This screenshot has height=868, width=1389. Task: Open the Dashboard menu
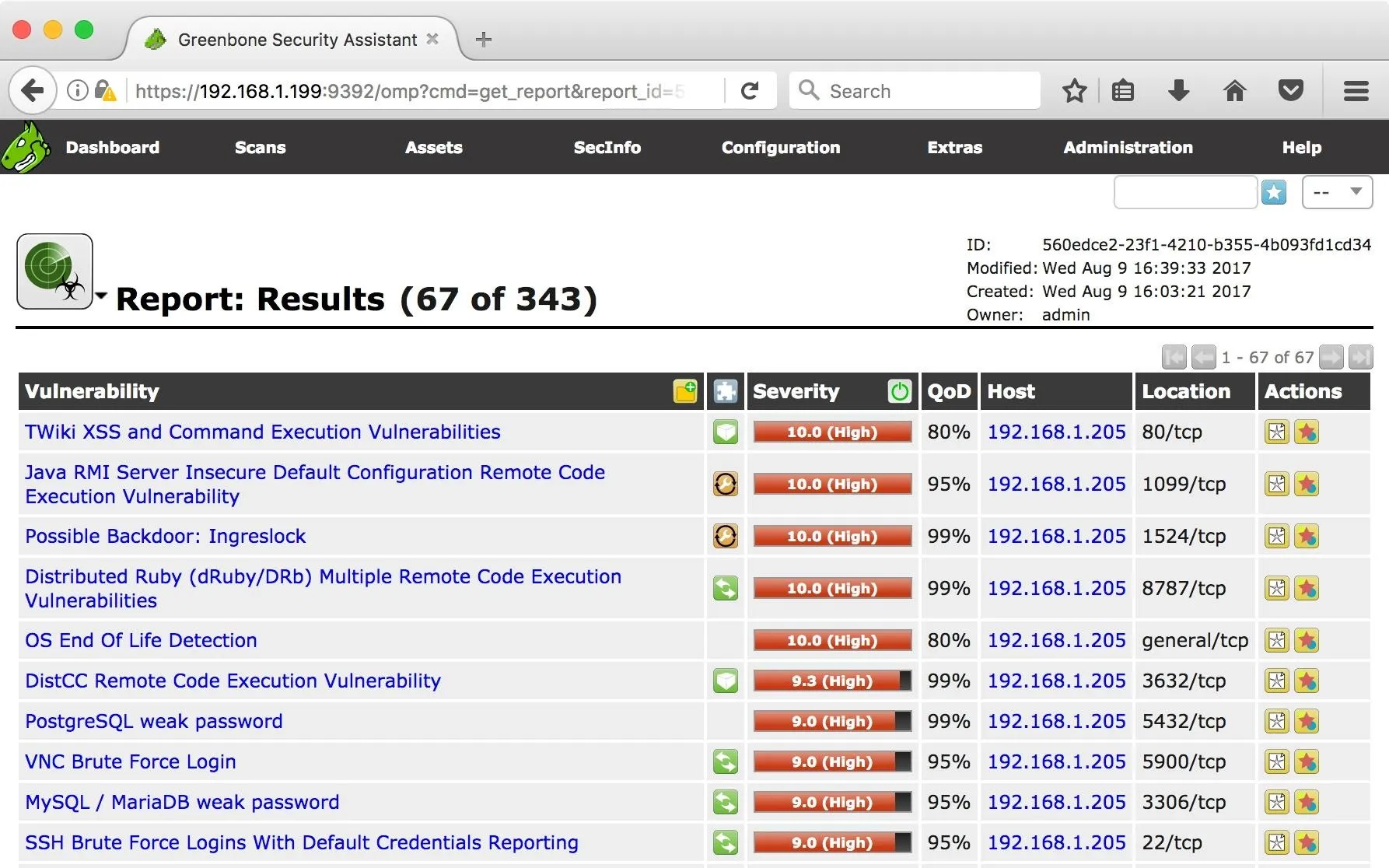113,147
